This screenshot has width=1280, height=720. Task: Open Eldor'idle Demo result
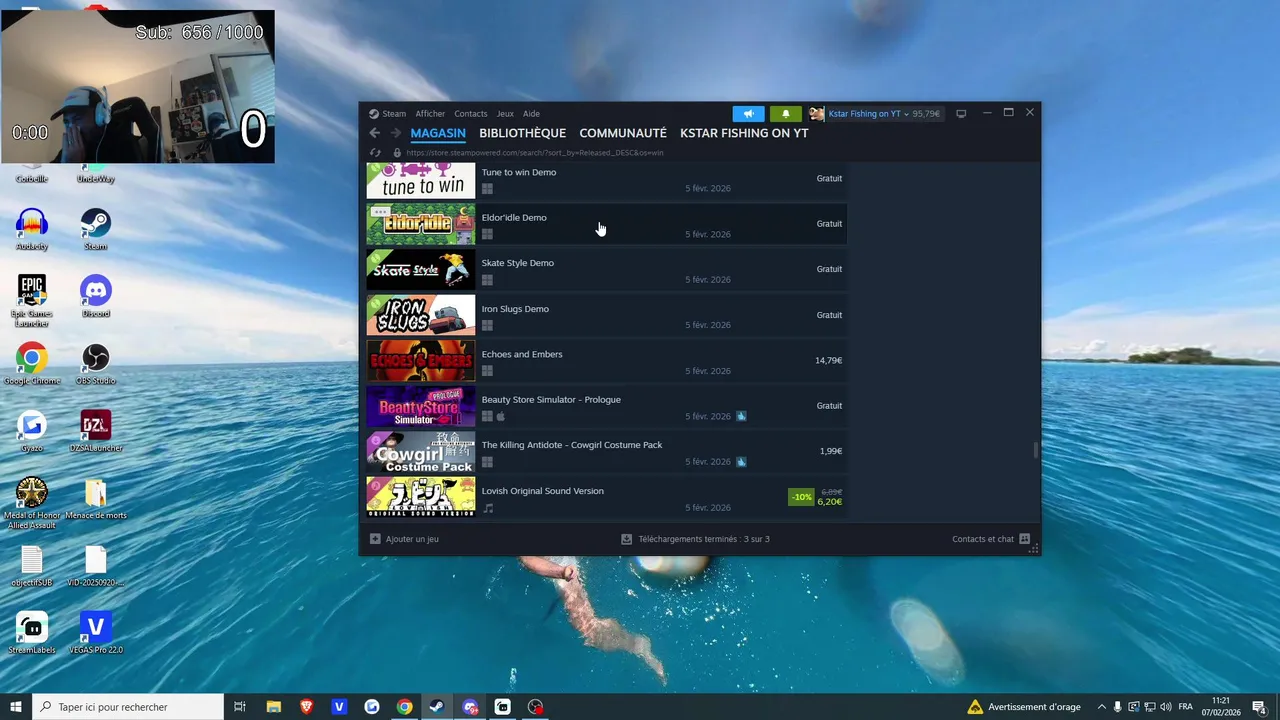[606, 225]
